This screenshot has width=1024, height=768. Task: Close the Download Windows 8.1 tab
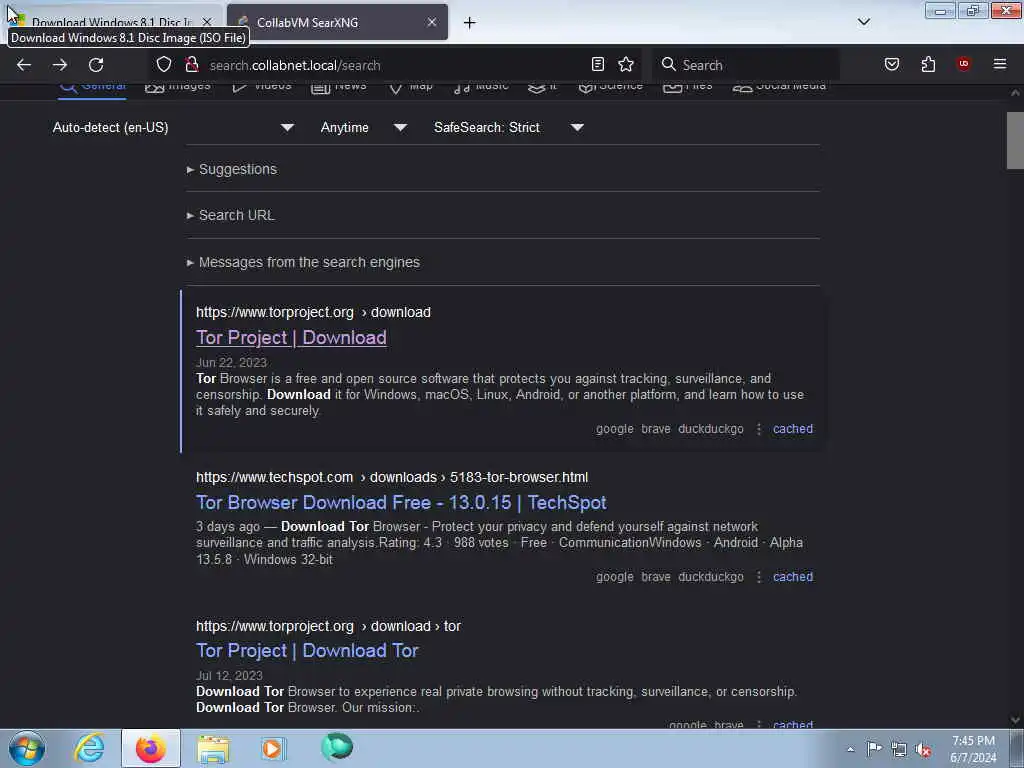206,22
